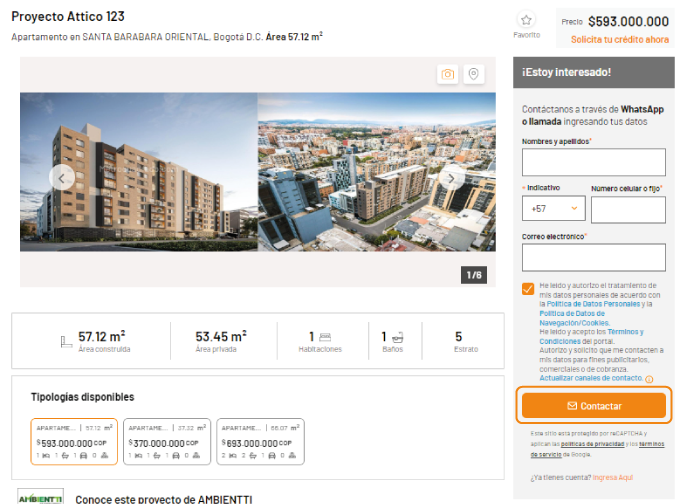Viewport: 680px width, 504px height.
Task: Click the aerial city view photo
Action: [x=377, y=172]
